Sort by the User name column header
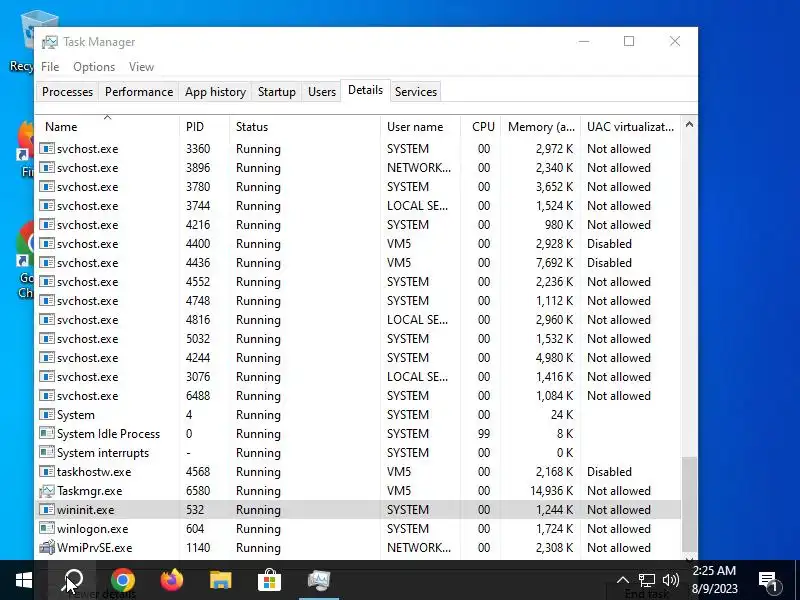This screenshot has width=800, height=600. pyautogui.click(x=420, y=127)
